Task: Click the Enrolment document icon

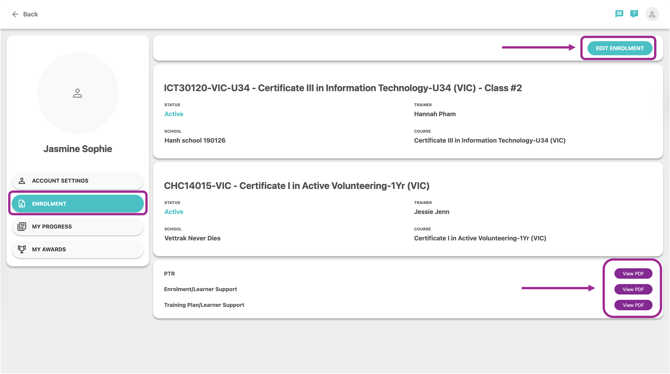Action: coord(22,204)
